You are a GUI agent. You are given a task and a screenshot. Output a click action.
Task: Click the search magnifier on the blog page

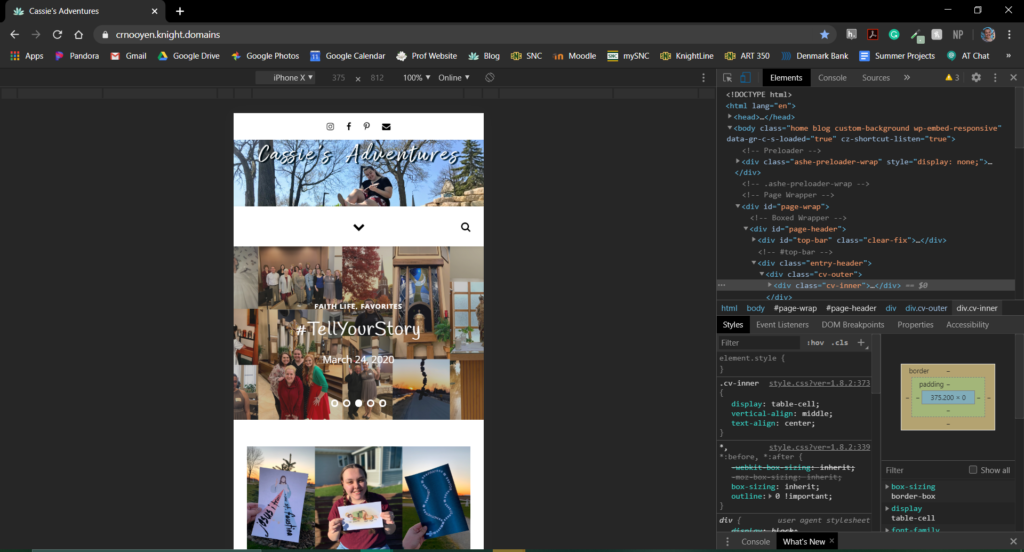465,227
